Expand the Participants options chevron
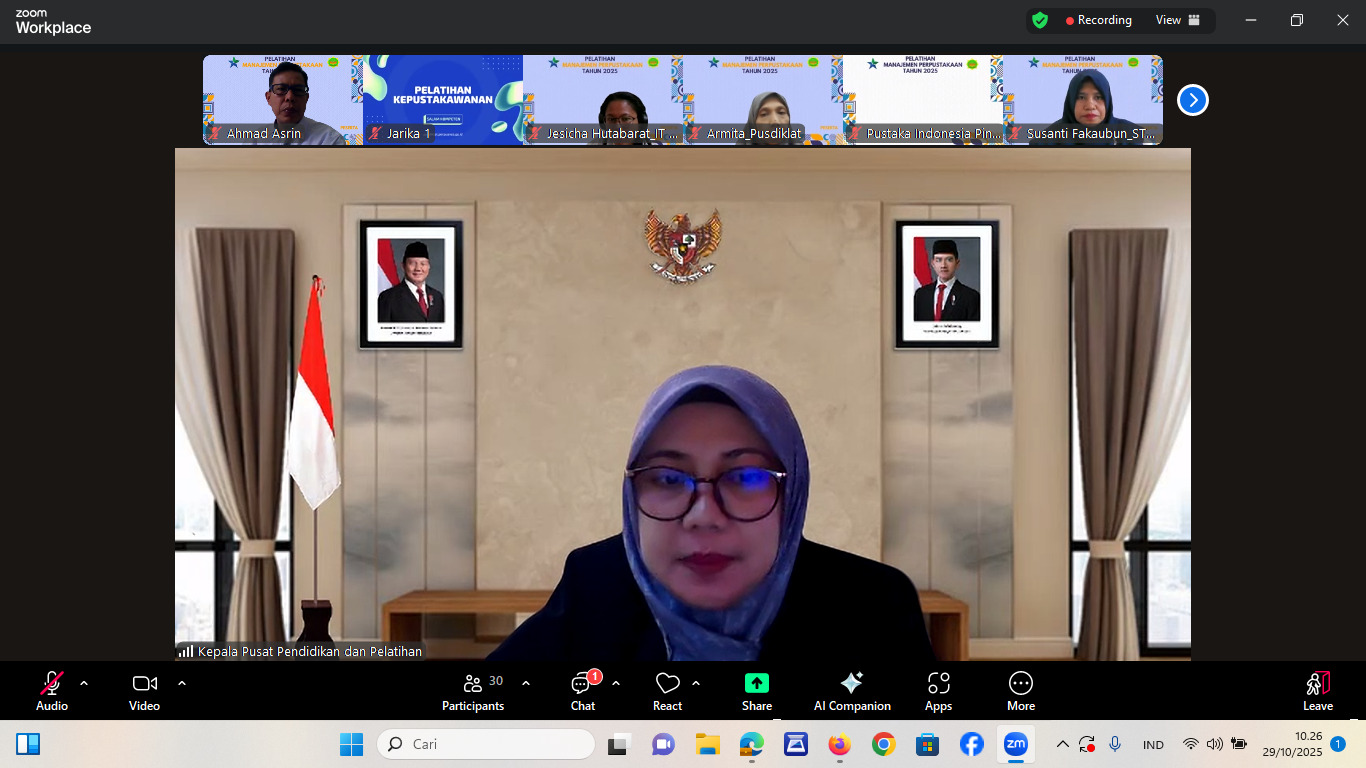The image size is (1366, 768). coord(526,684)
